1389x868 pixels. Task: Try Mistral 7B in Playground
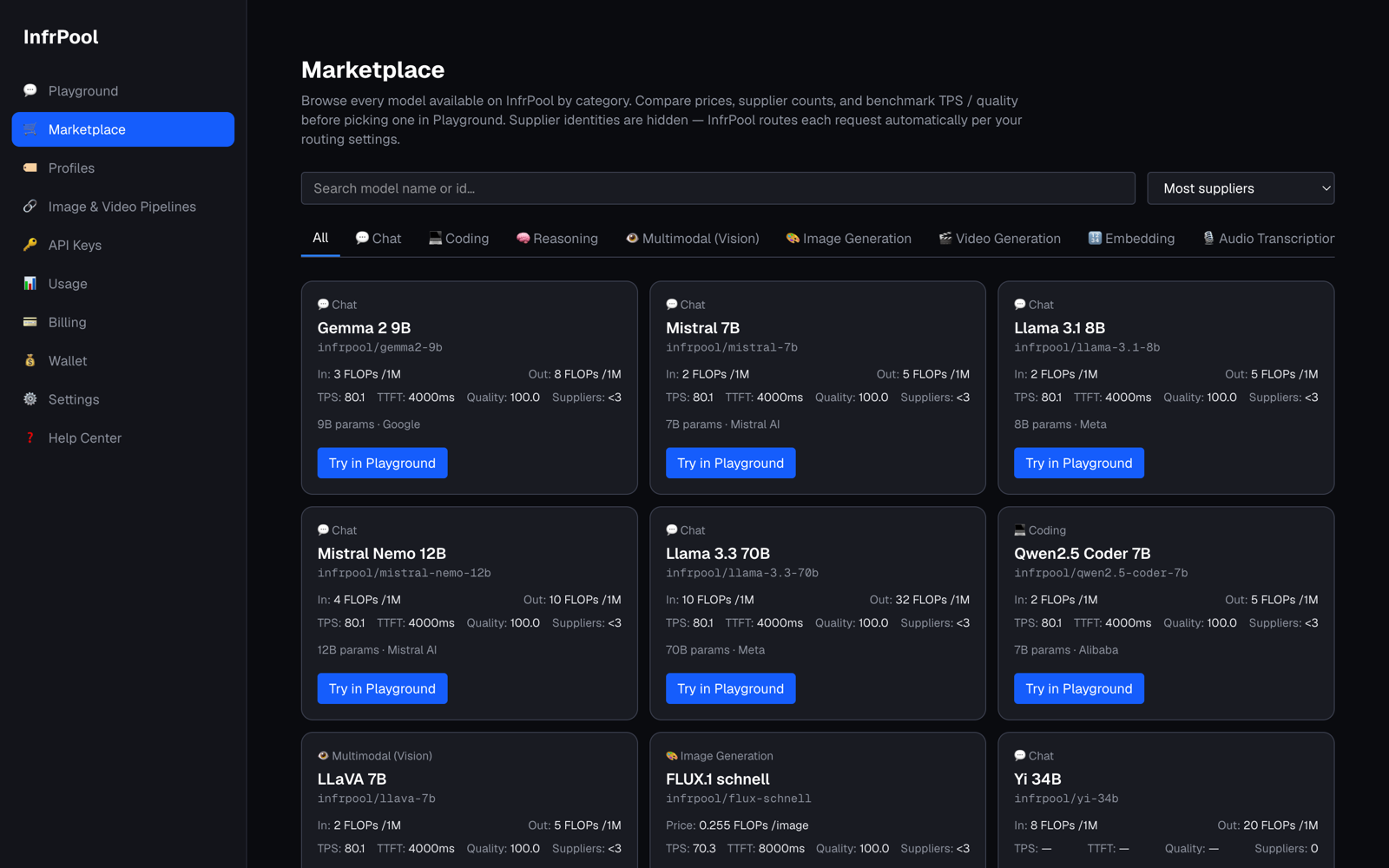(x=730, y=463)
